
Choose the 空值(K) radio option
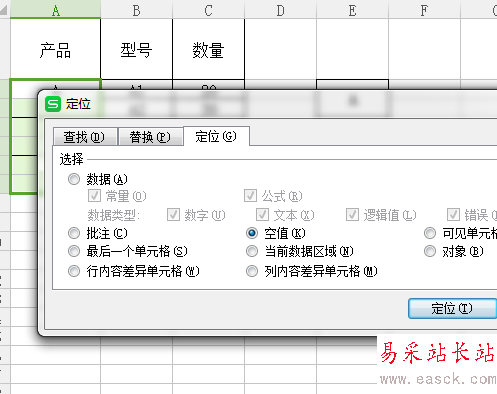click(x=275, y=233)
